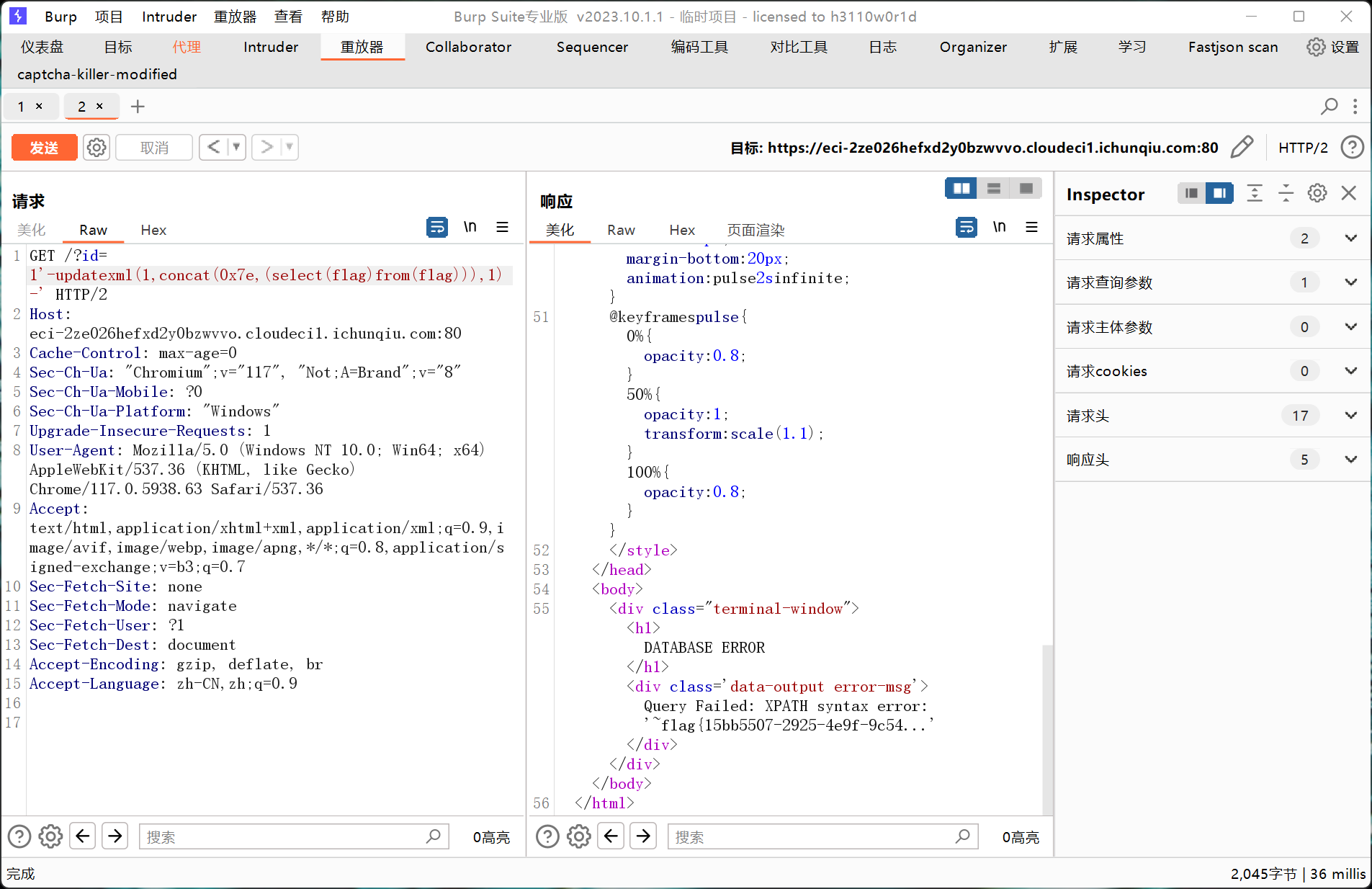Open response search settings gear

point(579,836)
